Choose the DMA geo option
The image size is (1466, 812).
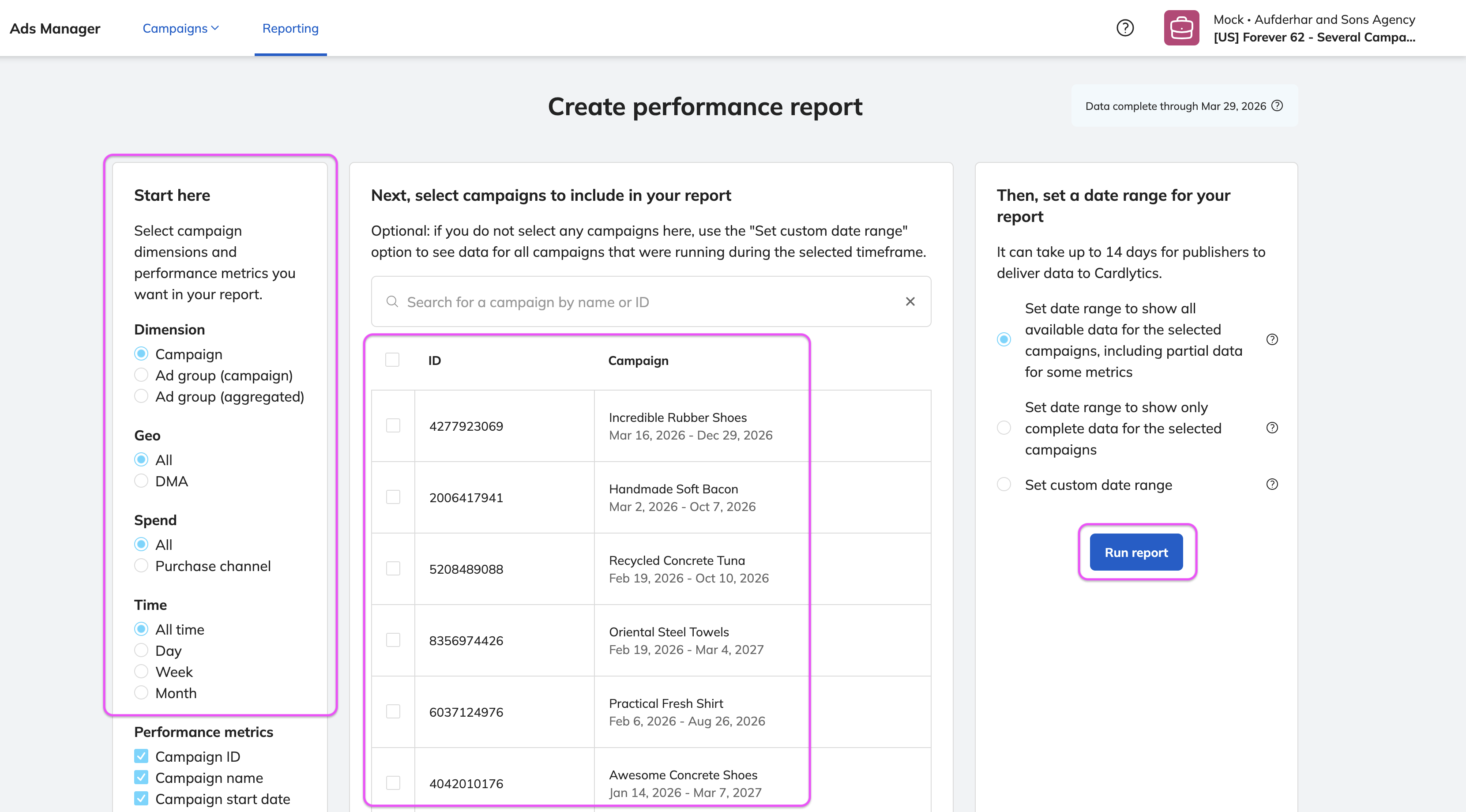pyautogui.click(x=141, y=481)
